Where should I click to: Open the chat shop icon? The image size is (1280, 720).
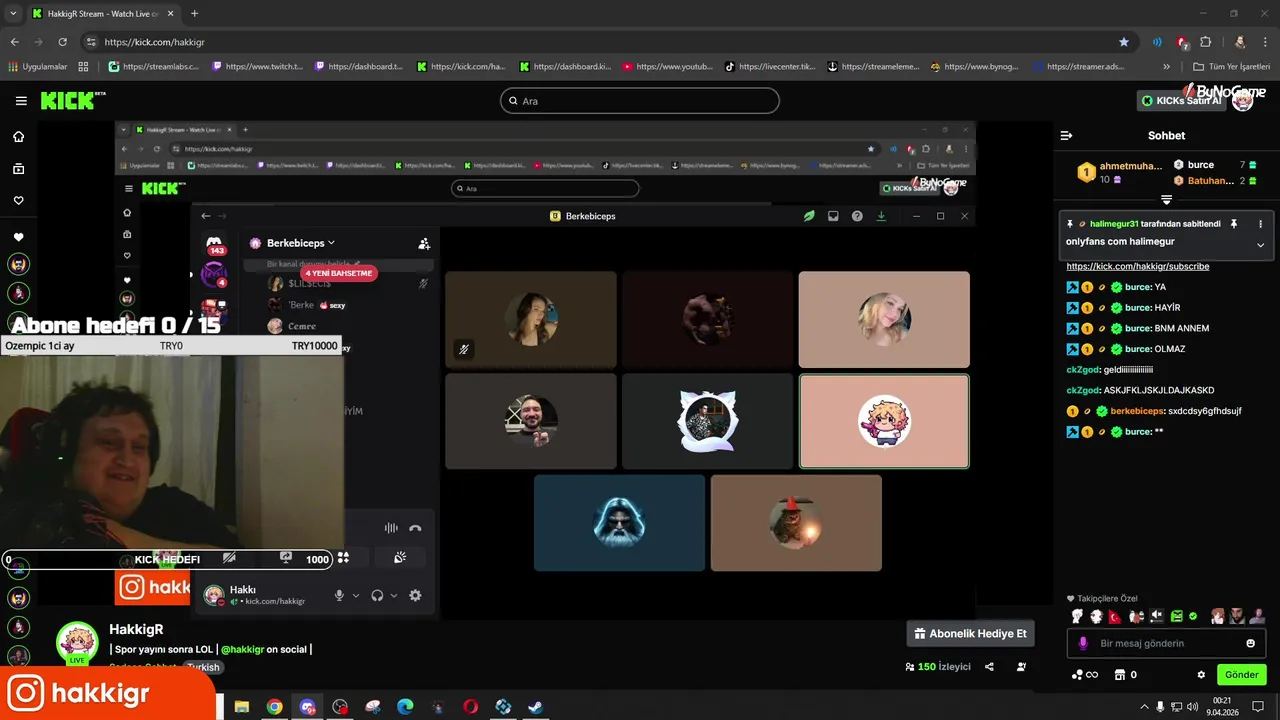1121,675
